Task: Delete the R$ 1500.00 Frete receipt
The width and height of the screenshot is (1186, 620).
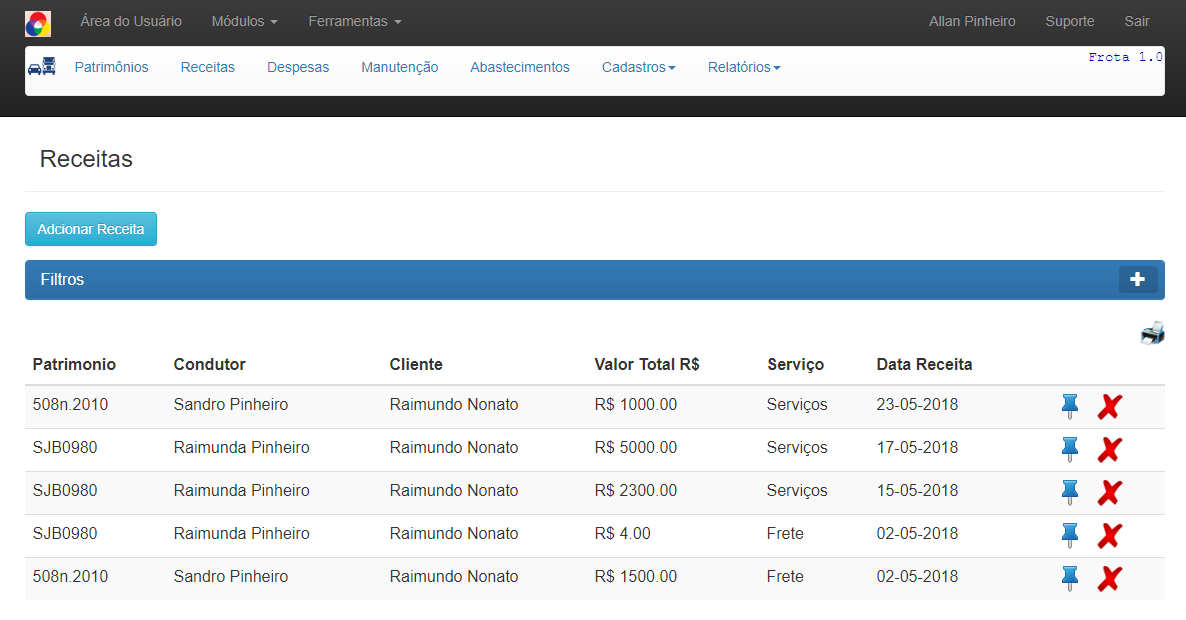Action: coord(1109,578)
